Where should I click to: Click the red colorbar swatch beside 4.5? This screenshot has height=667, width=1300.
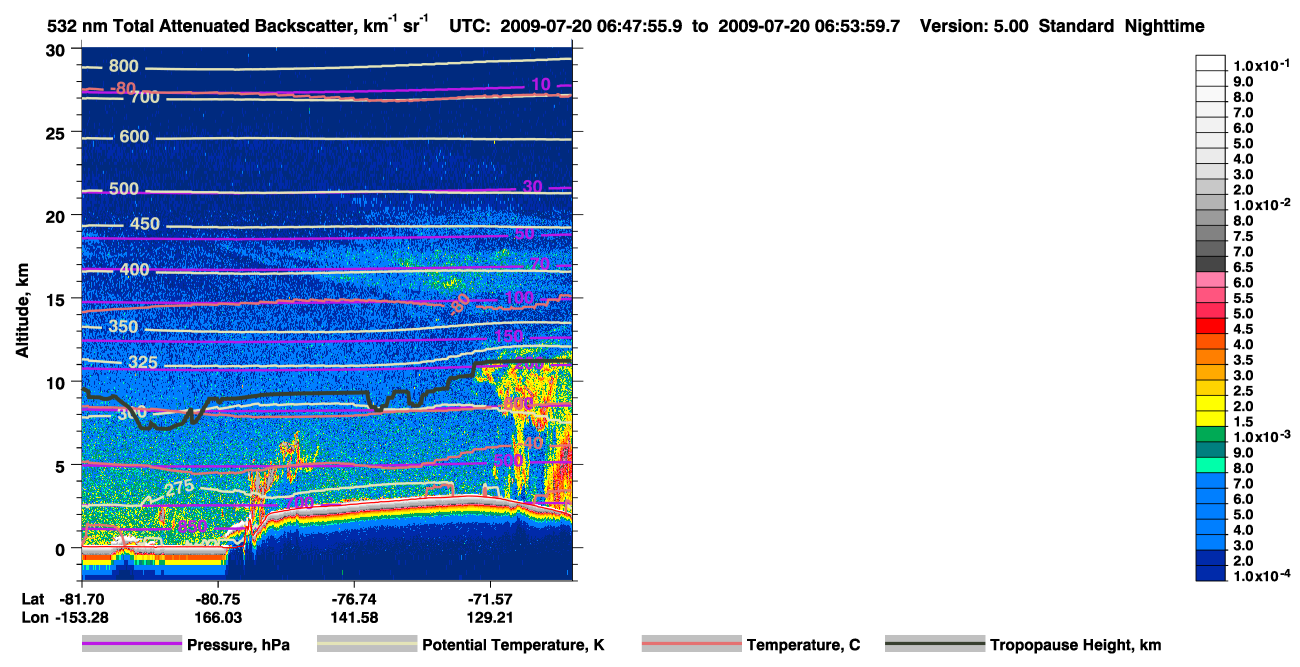coord(1210,326)
